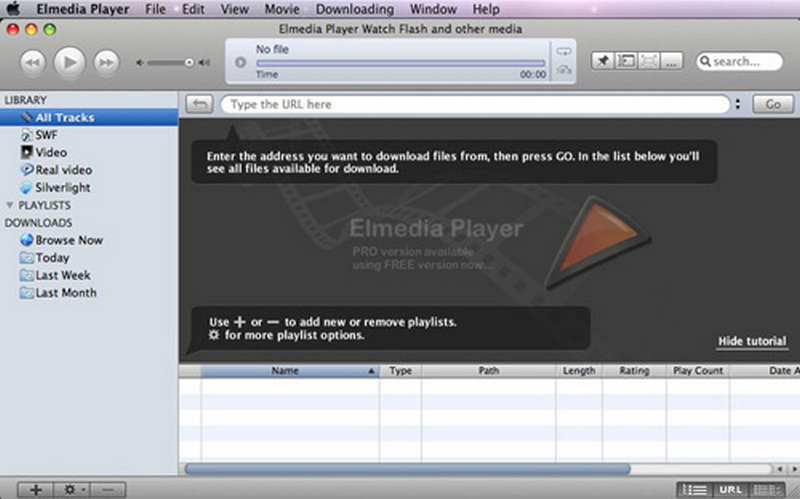Sort by the Path column header
Viewport: 800px width, 499px height.
click(489, 371)
